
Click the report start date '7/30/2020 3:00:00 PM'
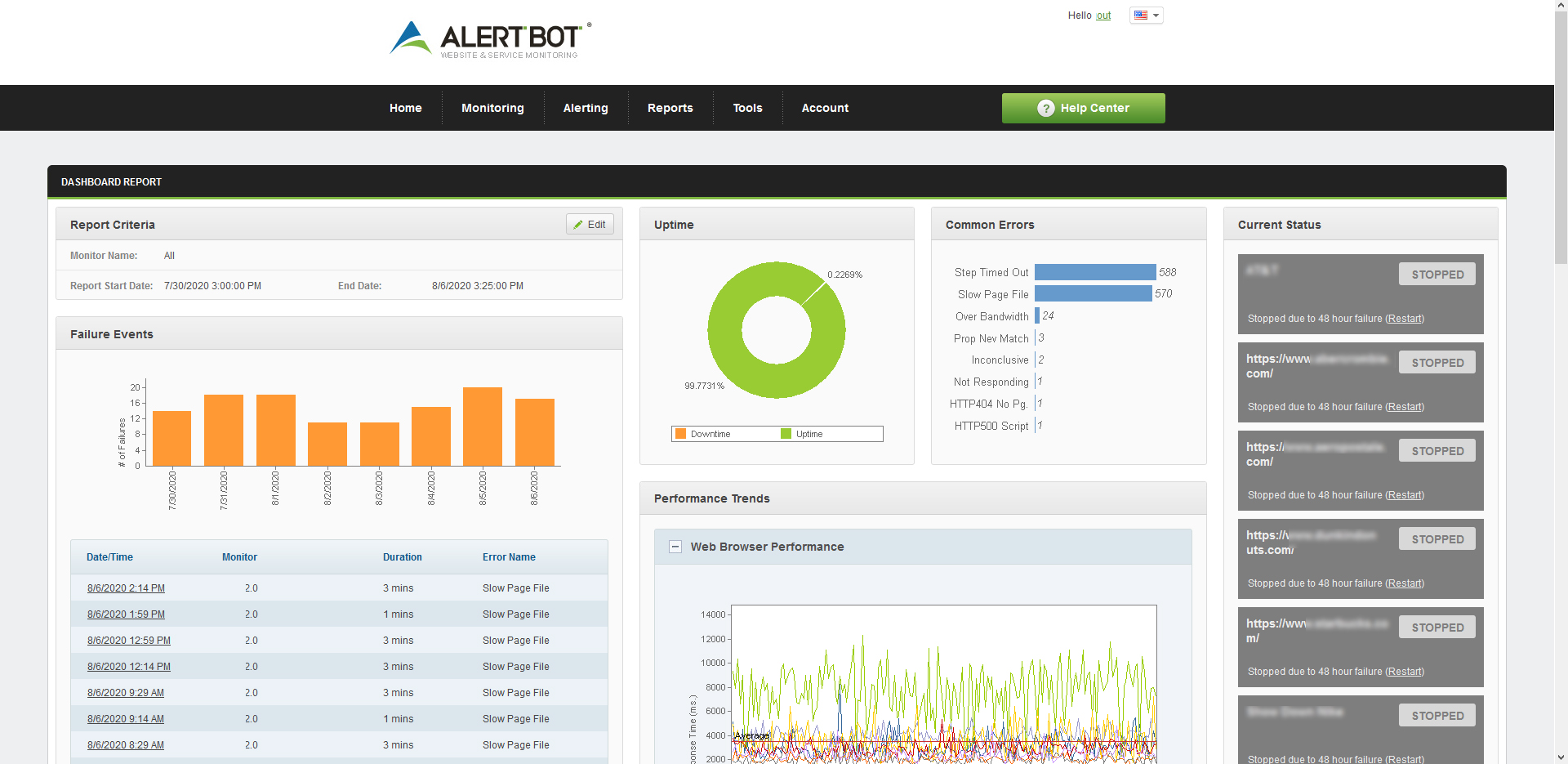click(x=212, y=286)
